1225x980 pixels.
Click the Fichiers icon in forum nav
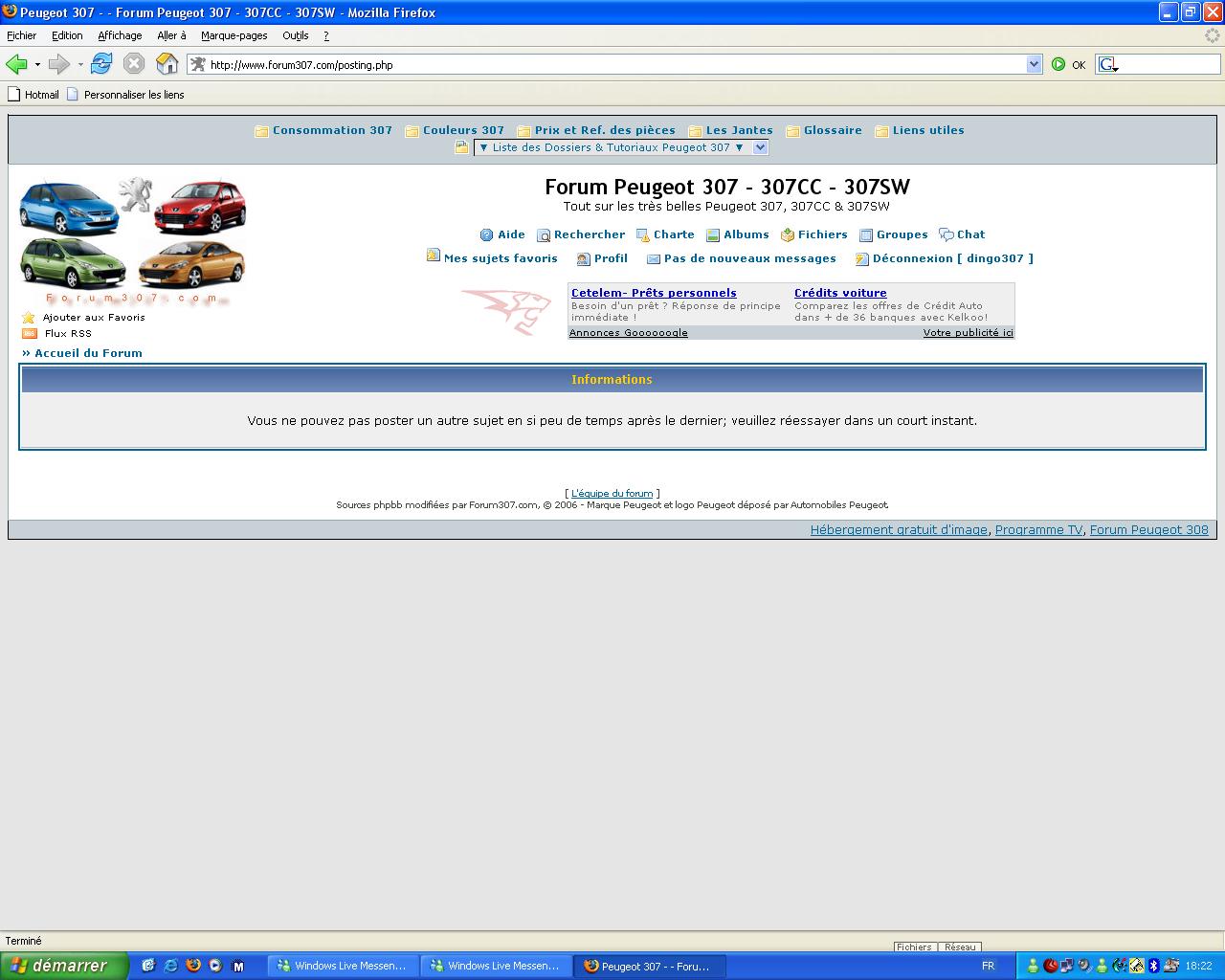pyautogui.click(x=788, y=234)
